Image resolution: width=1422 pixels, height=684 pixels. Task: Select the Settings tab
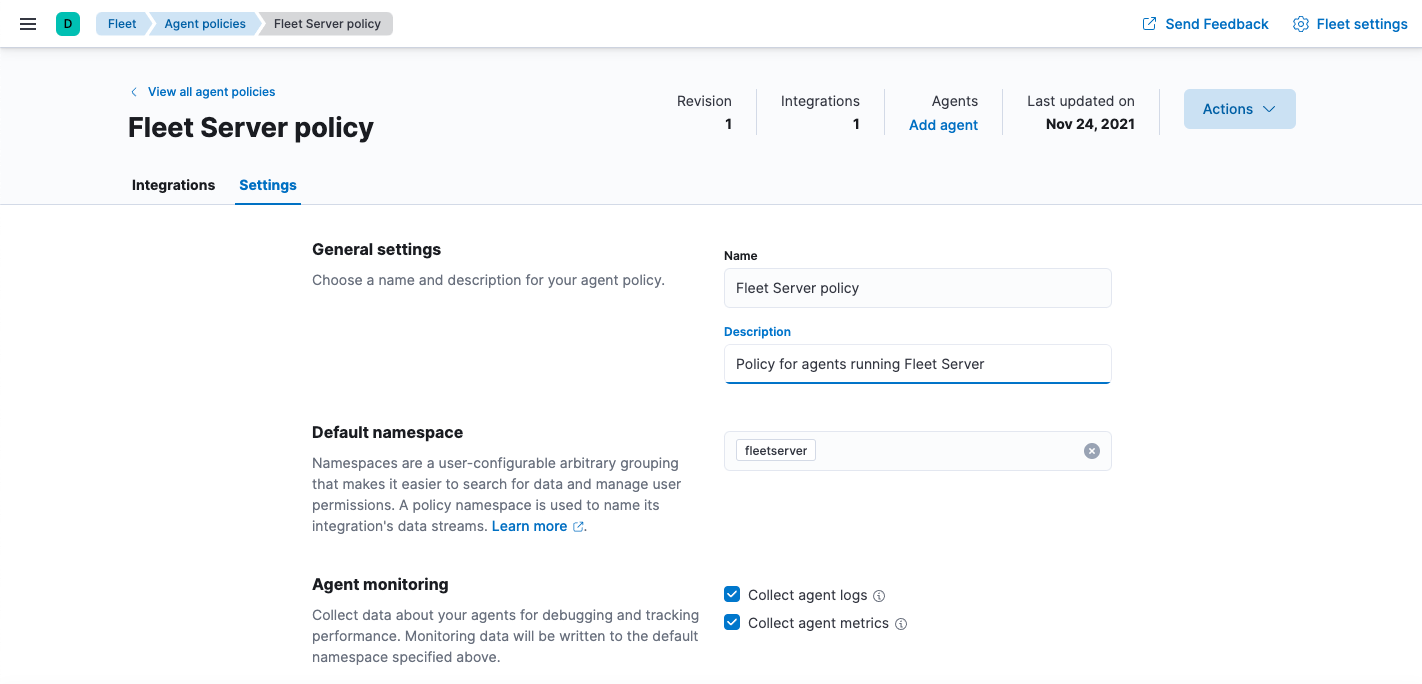[x=267, y=185]
